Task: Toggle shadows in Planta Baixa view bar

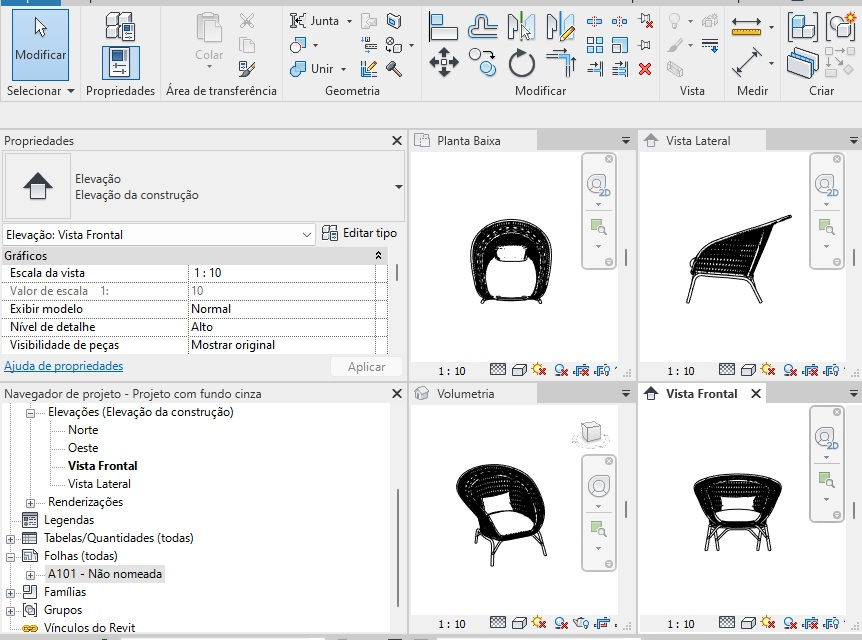Action: tap(561, 370)
